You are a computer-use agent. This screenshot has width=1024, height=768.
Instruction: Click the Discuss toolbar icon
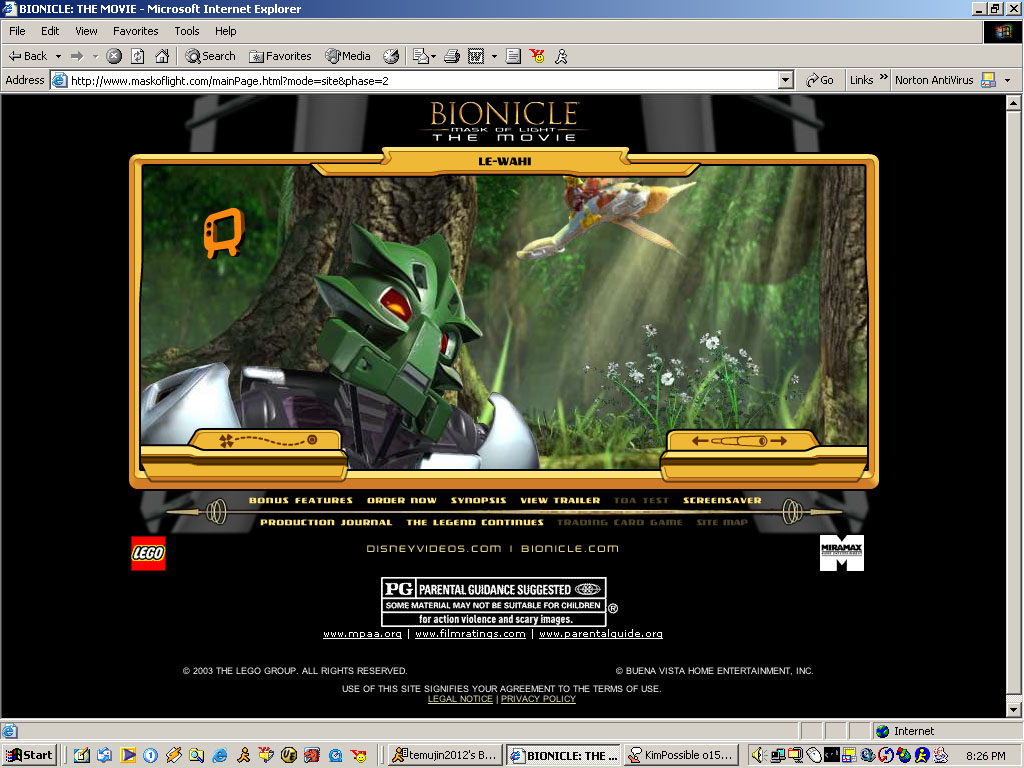pyautogui.click(x=513, y=56)
